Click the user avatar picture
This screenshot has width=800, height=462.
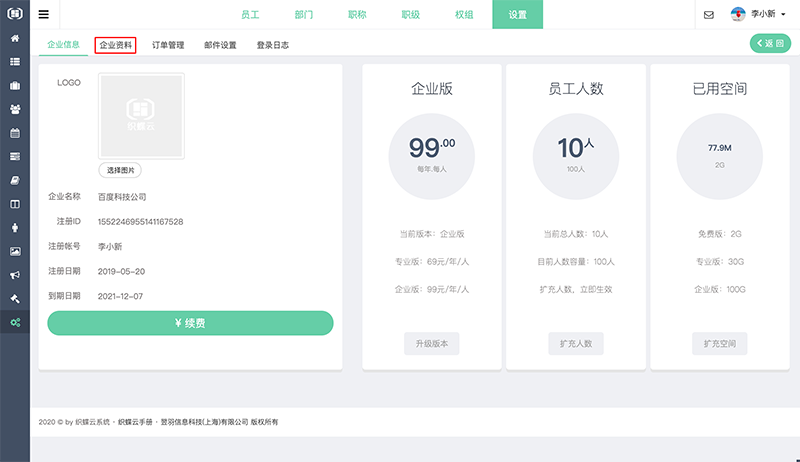(738, 14)
